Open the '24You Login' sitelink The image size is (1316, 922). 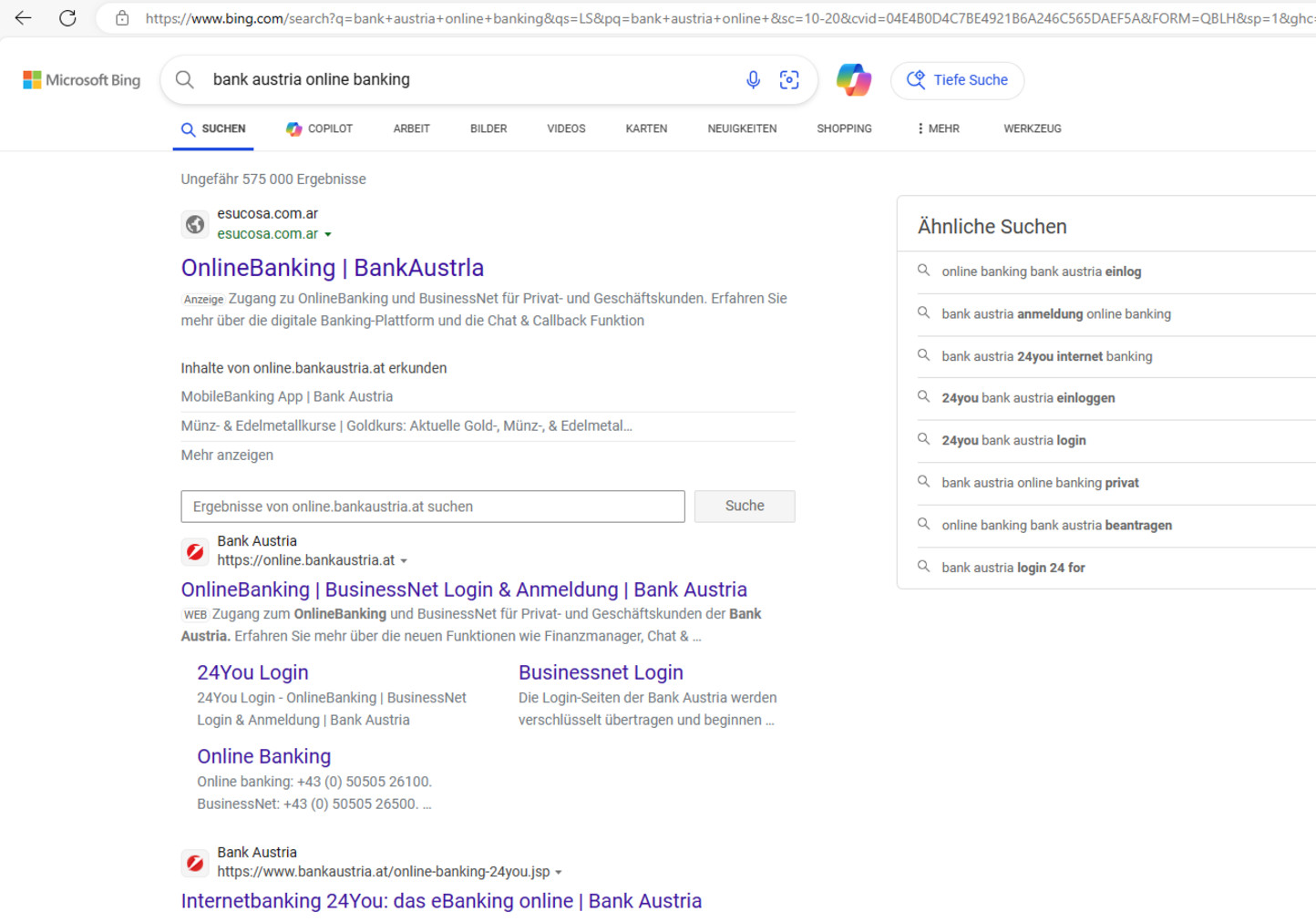[x=252, y=672]
